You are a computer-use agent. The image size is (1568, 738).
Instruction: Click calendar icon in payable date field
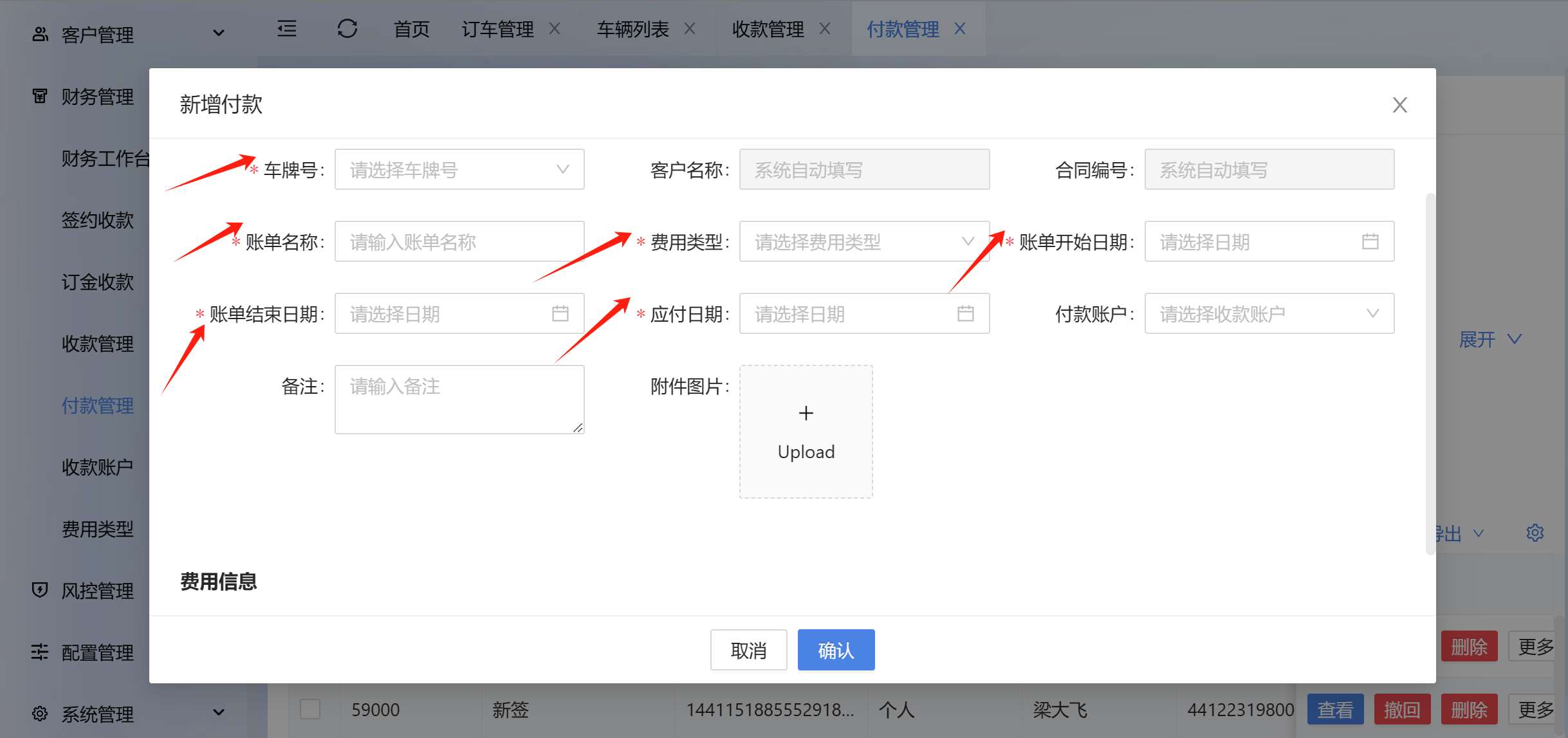click(x=965, y=314)
